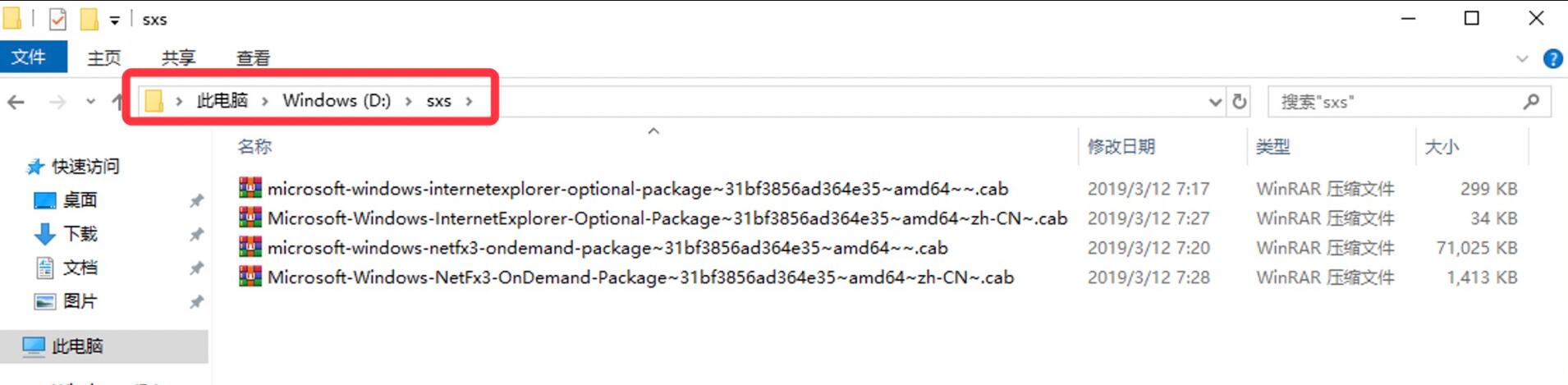
Task: Switch to the 共享 ribbon tab
Action: (178, 57)
